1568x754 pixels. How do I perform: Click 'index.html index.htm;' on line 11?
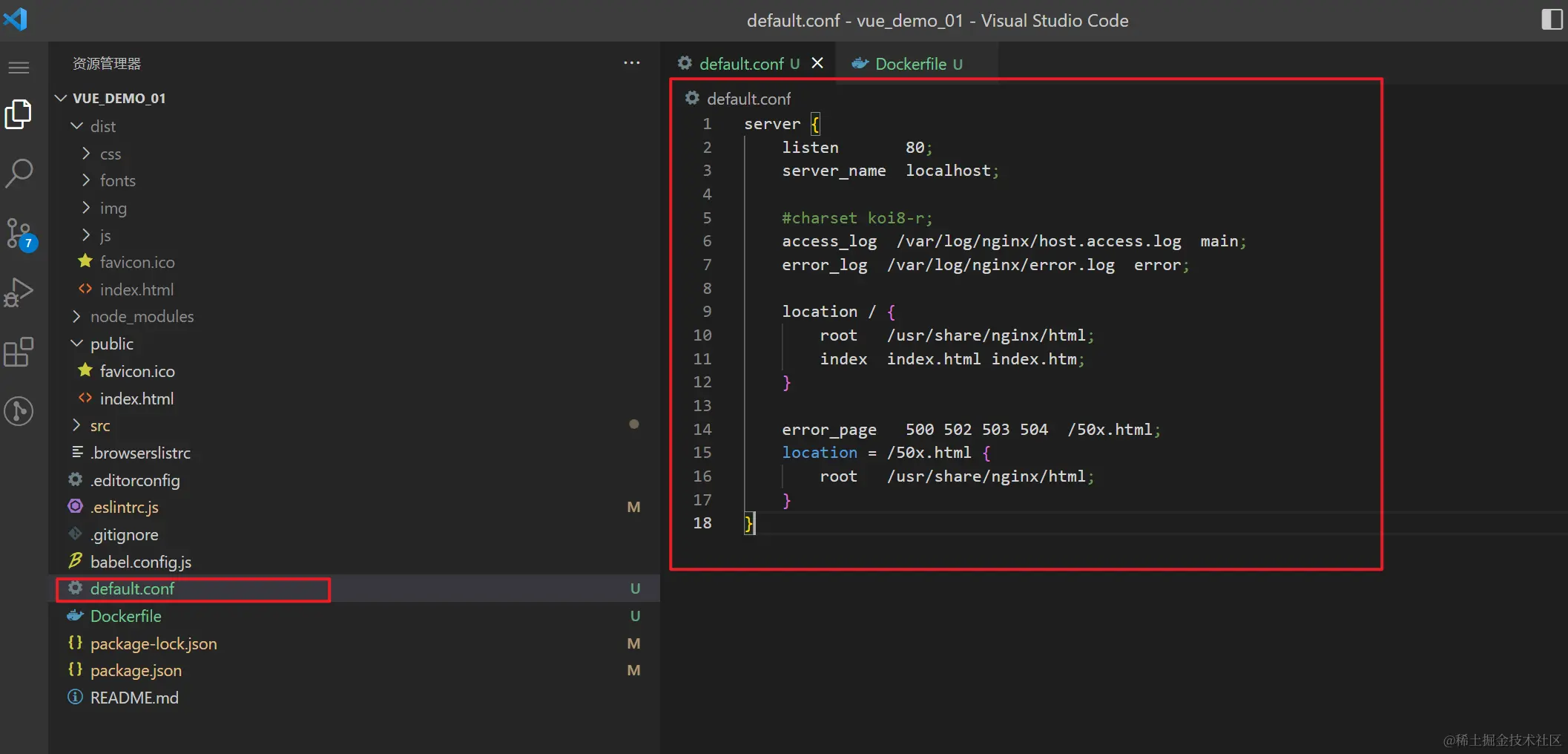[986, 360]
